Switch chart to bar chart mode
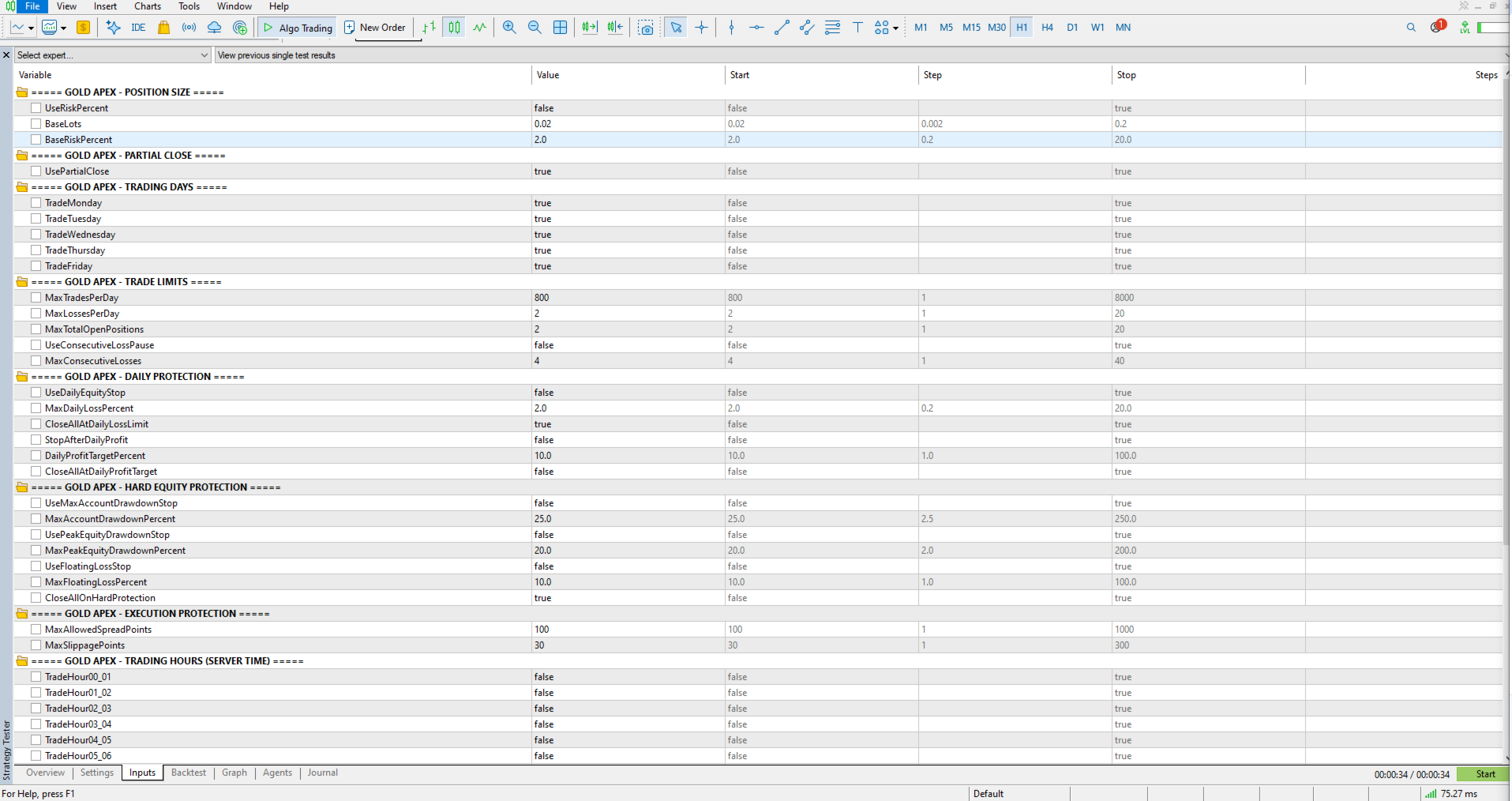This screenshot has height=801, width=1512. tap(429, 28)
